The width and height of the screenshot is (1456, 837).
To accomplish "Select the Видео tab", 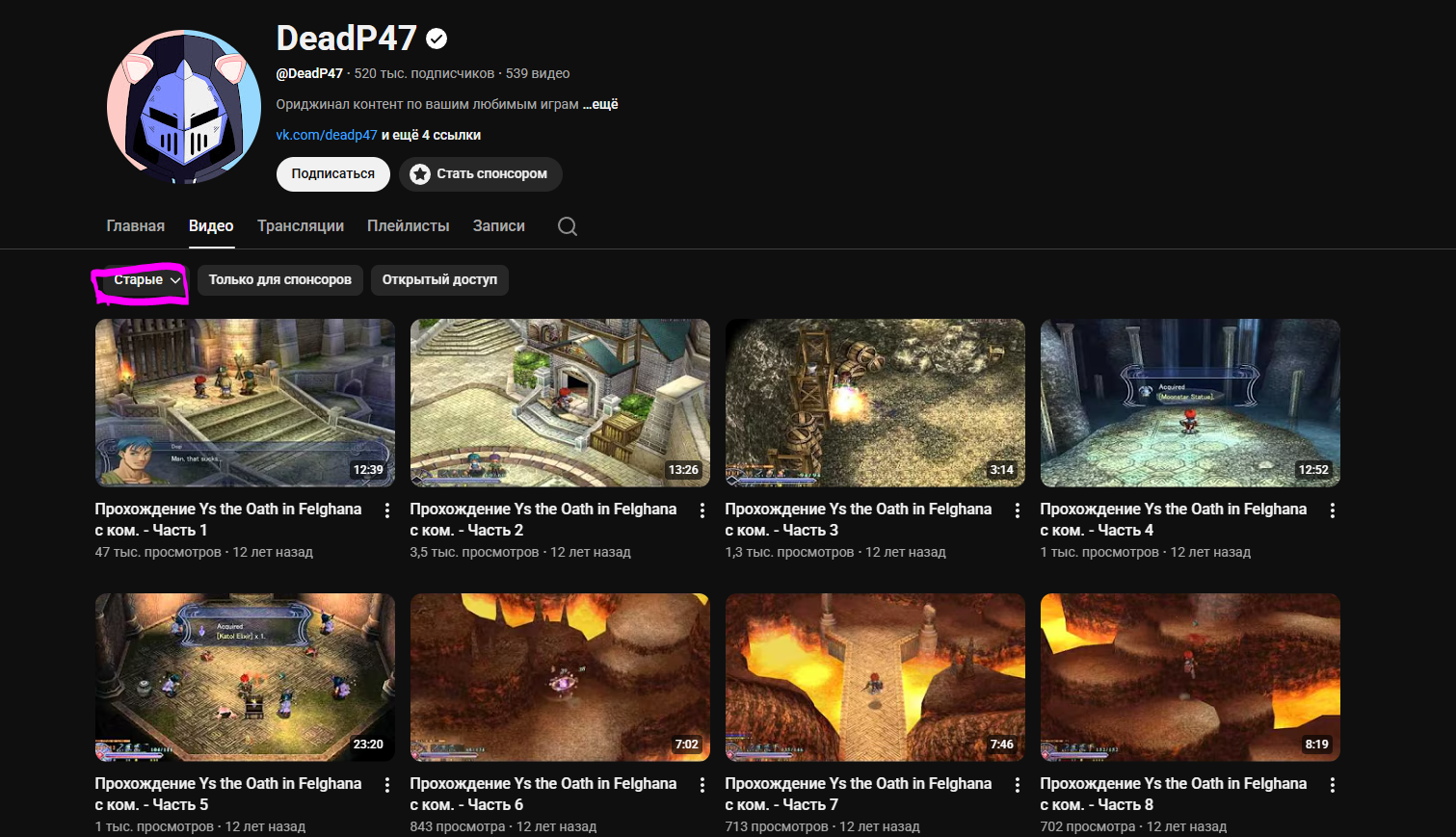I will pyautogui.click(x=211, y=226).
